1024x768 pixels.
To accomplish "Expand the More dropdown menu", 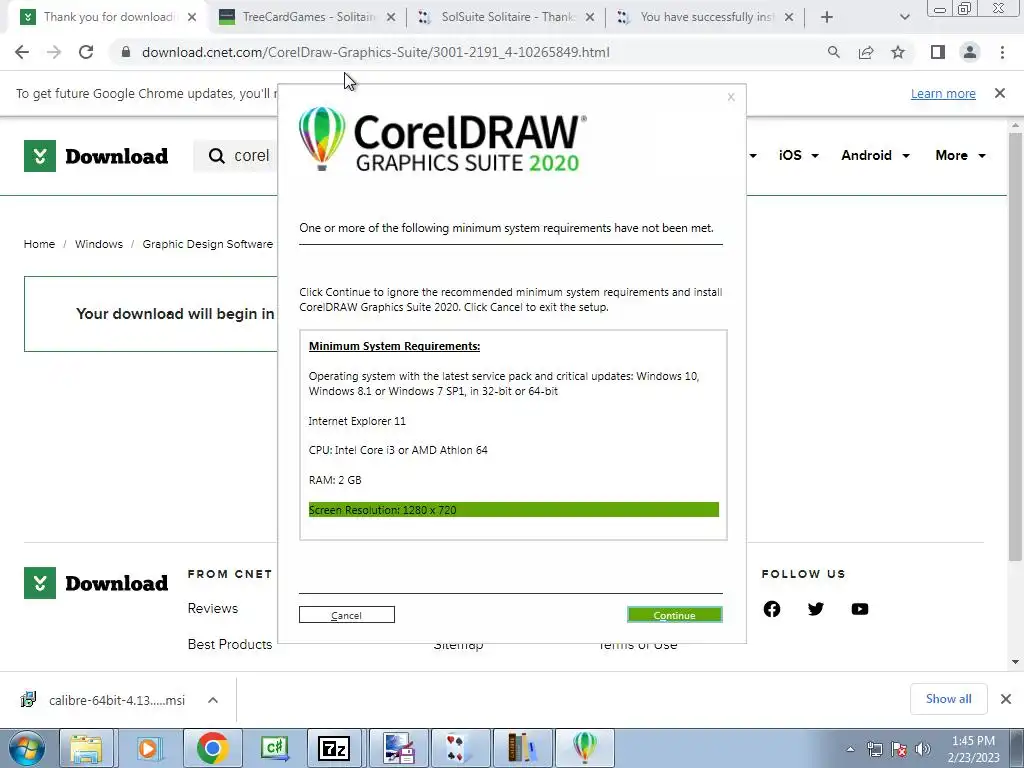I will coord(961,155).
